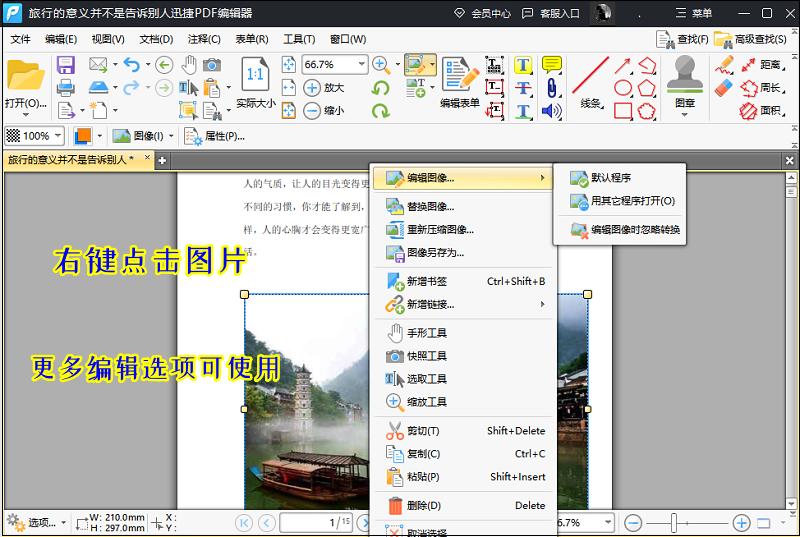Open the 窗口(W) menu

(x=348, y=39)
